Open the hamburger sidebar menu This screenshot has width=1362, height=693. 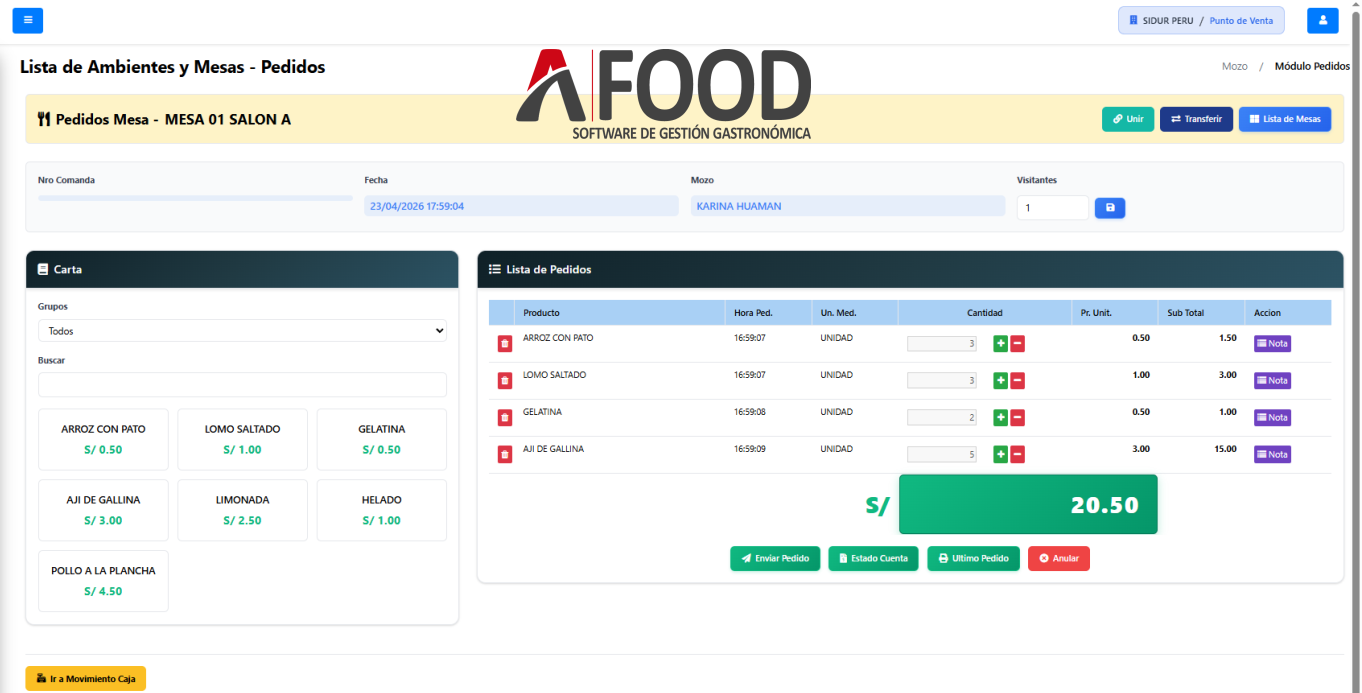28,20
